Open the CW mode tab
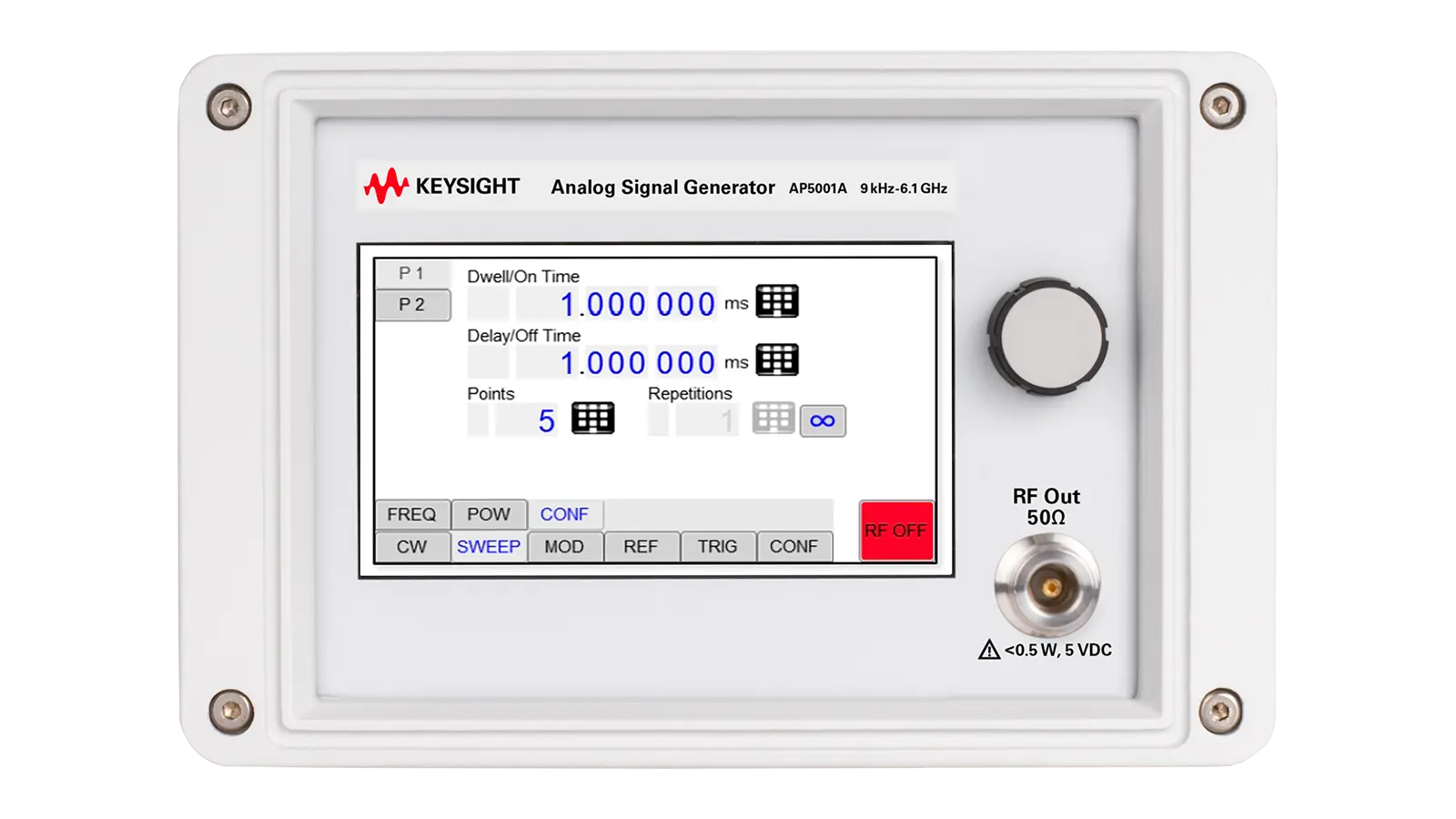Viewport: 1456px width, 819px height. 412,547
